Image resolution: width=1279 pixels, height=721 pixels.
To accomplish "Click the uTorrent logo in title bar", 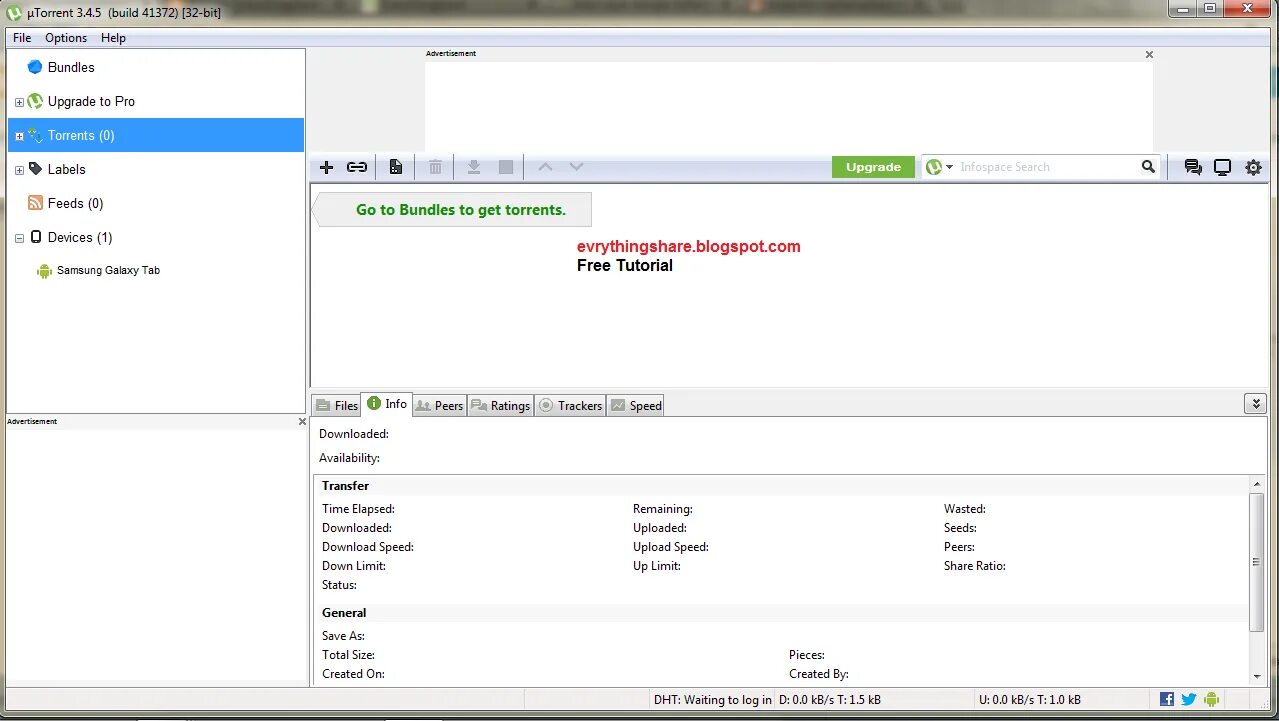I will point(14,12).
